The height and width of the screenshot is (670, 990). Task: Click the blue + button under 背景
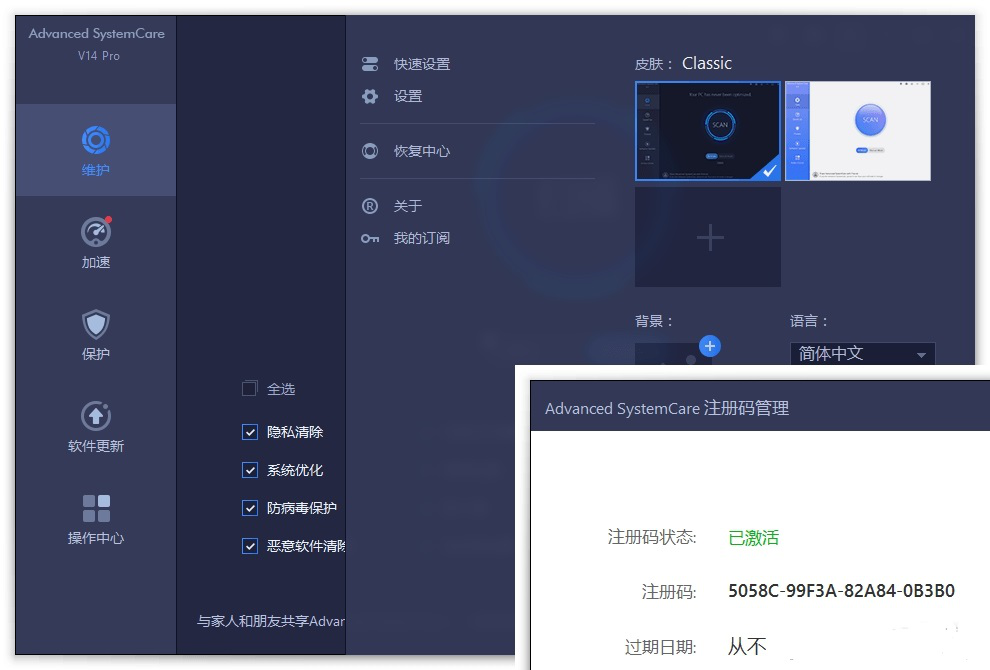[710, 346]
